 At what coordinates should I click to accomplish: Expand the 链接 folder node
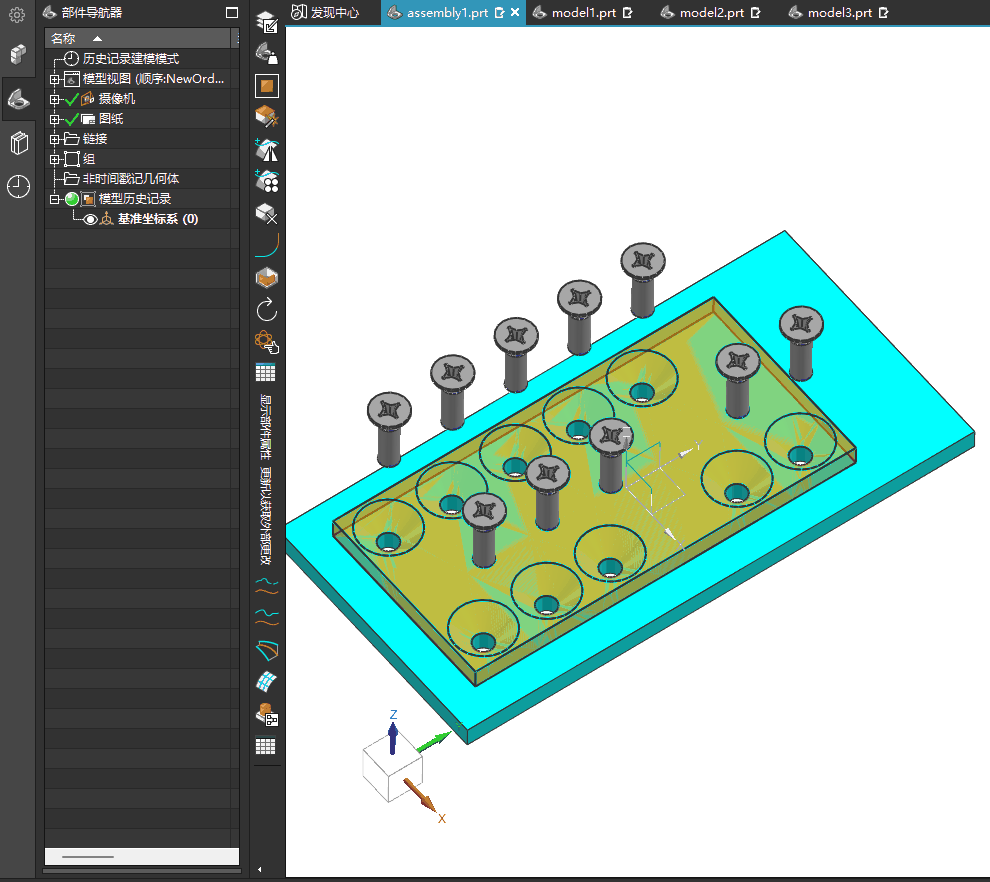[54, 139]
